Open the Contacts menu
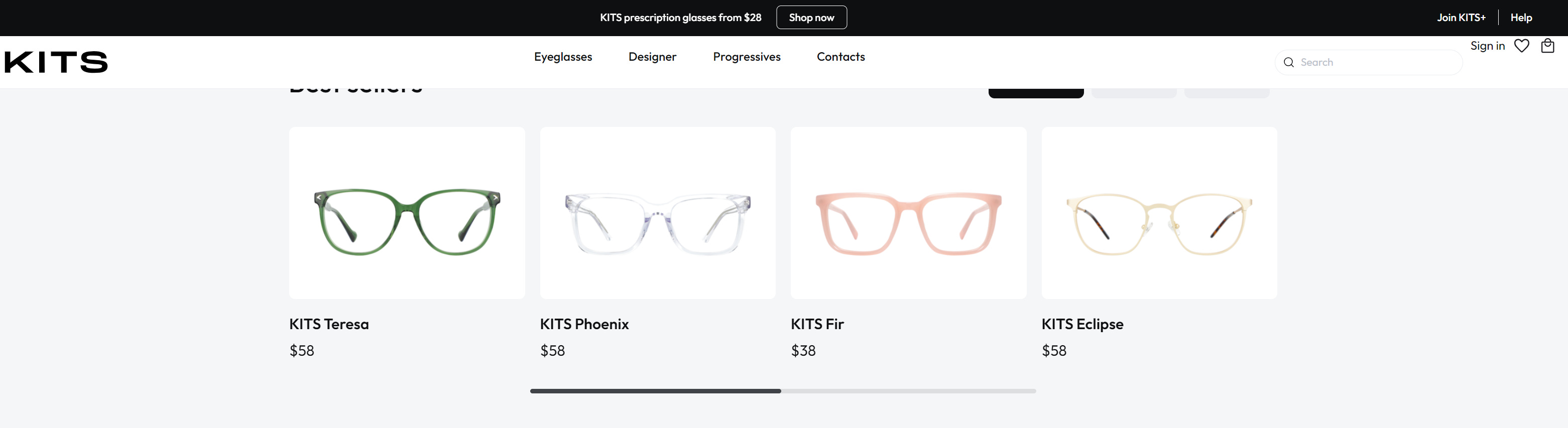Screen dimensions: 1568x428 (840, 57)
